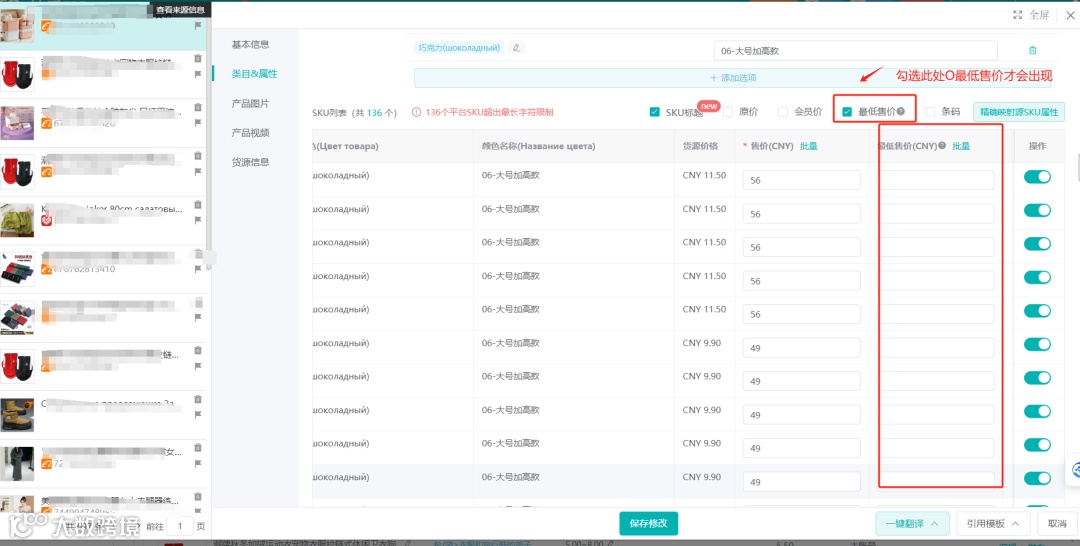
Task: Click the help icon beside 最低售价 checkbox
Action: click(x=901, y=112)
